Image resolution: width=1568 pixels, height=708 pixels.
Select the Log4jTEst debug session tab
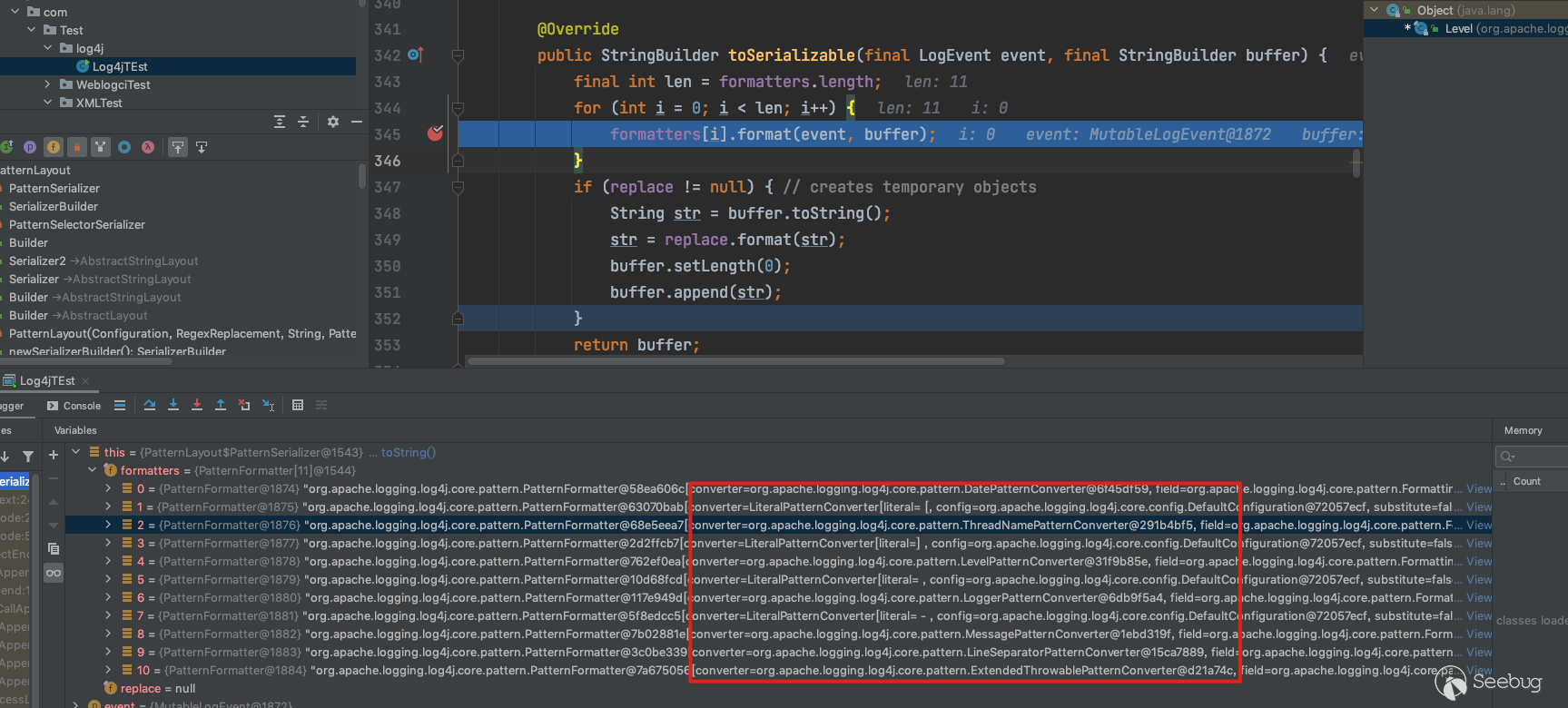[x=47, y=381]
